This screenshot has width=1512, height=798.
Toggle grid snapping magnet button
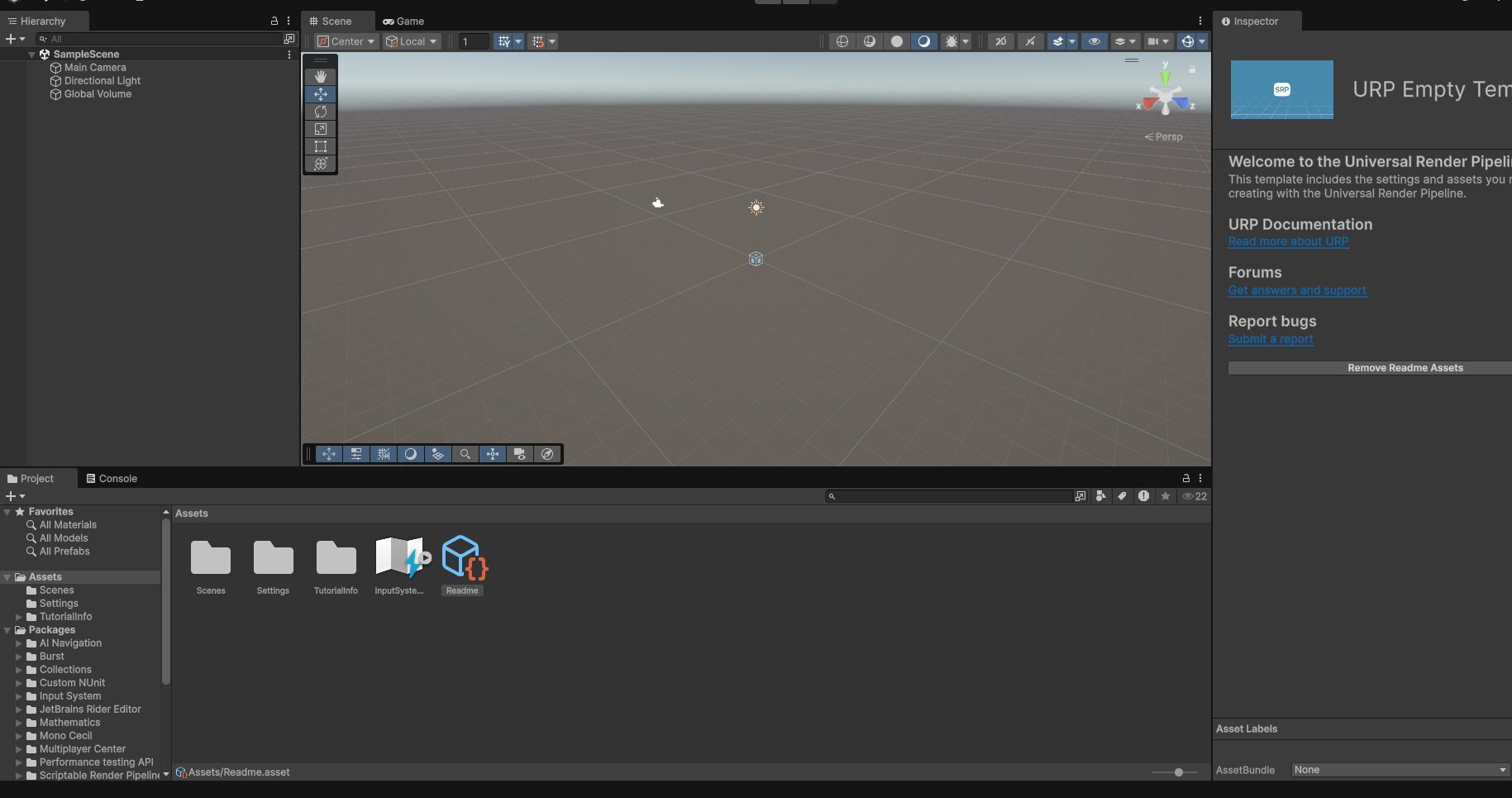click(537, 41)
